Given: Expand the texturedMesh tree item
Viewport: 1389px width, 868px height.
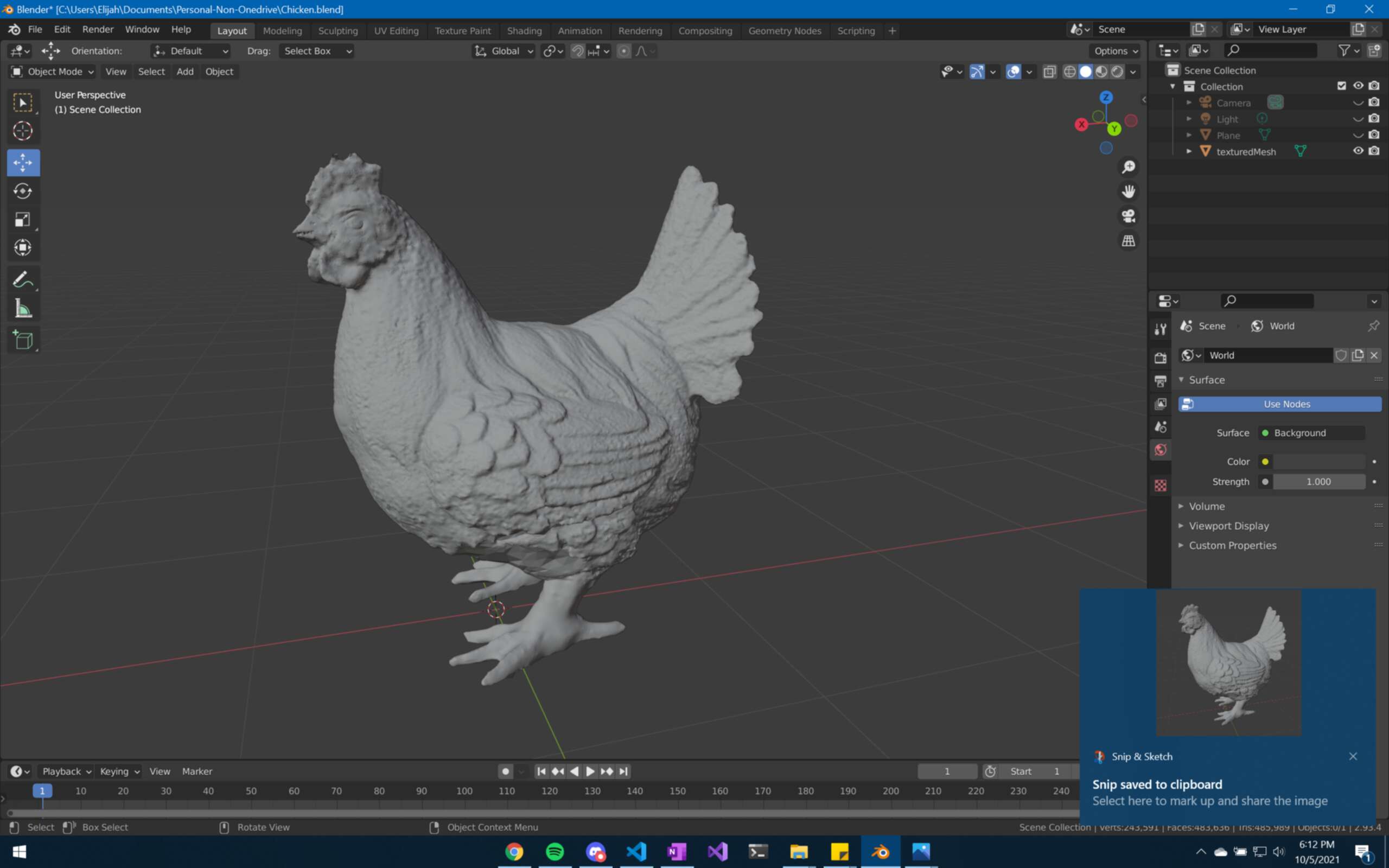Looking at the screenshot, I should coord(1189,151).
